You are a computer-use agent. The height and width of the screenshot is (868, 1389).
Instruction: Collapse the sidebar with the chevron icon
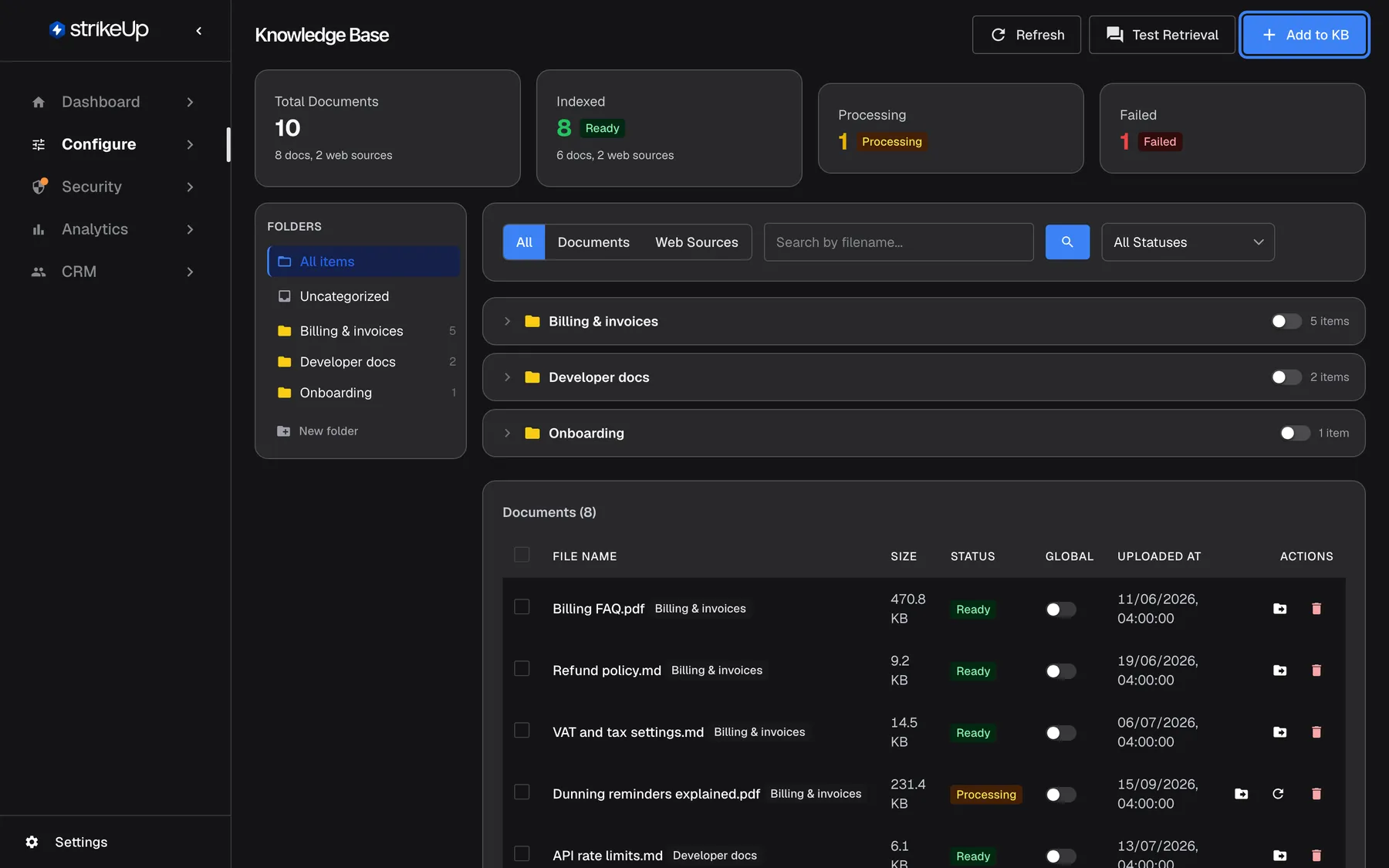coord(199,31)
